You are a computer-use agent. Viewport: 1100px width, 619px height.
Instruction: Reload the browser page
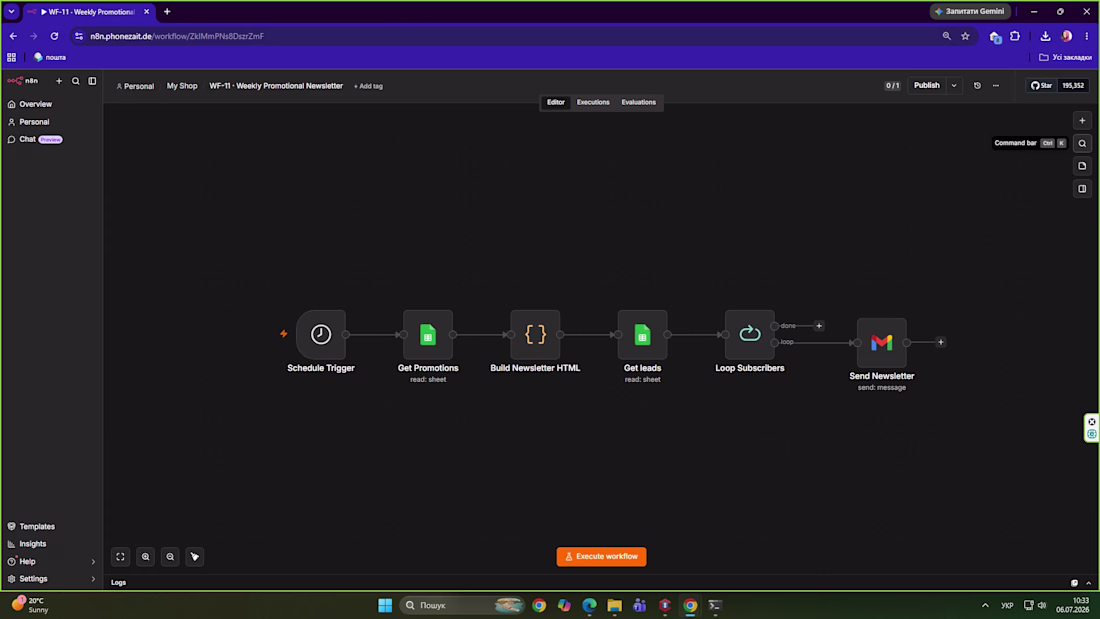(54, 36)
